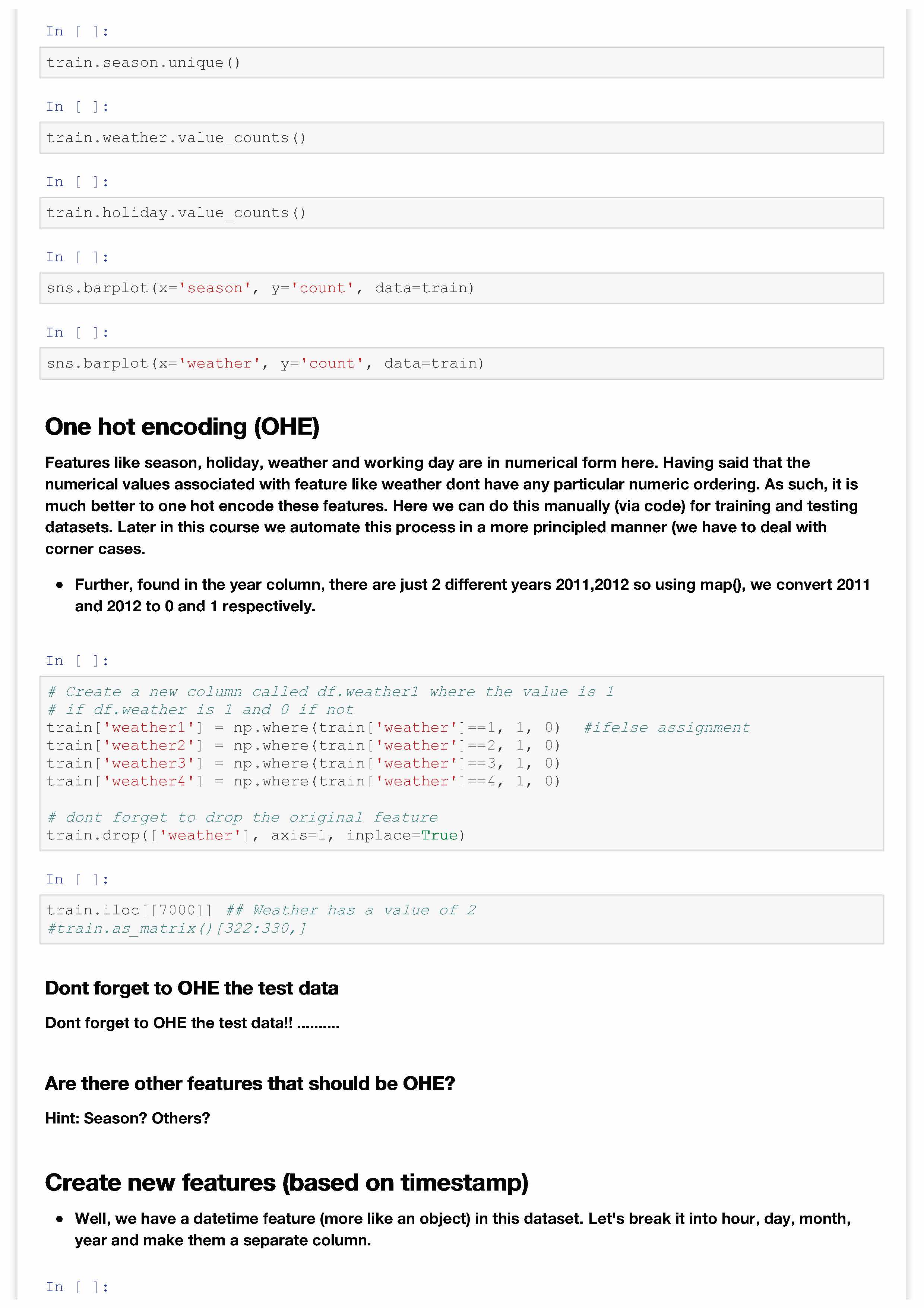This screenshot has height=1308, width=924.
Task: Click the One hot encoding (OHE) heading
Action: 182,427
